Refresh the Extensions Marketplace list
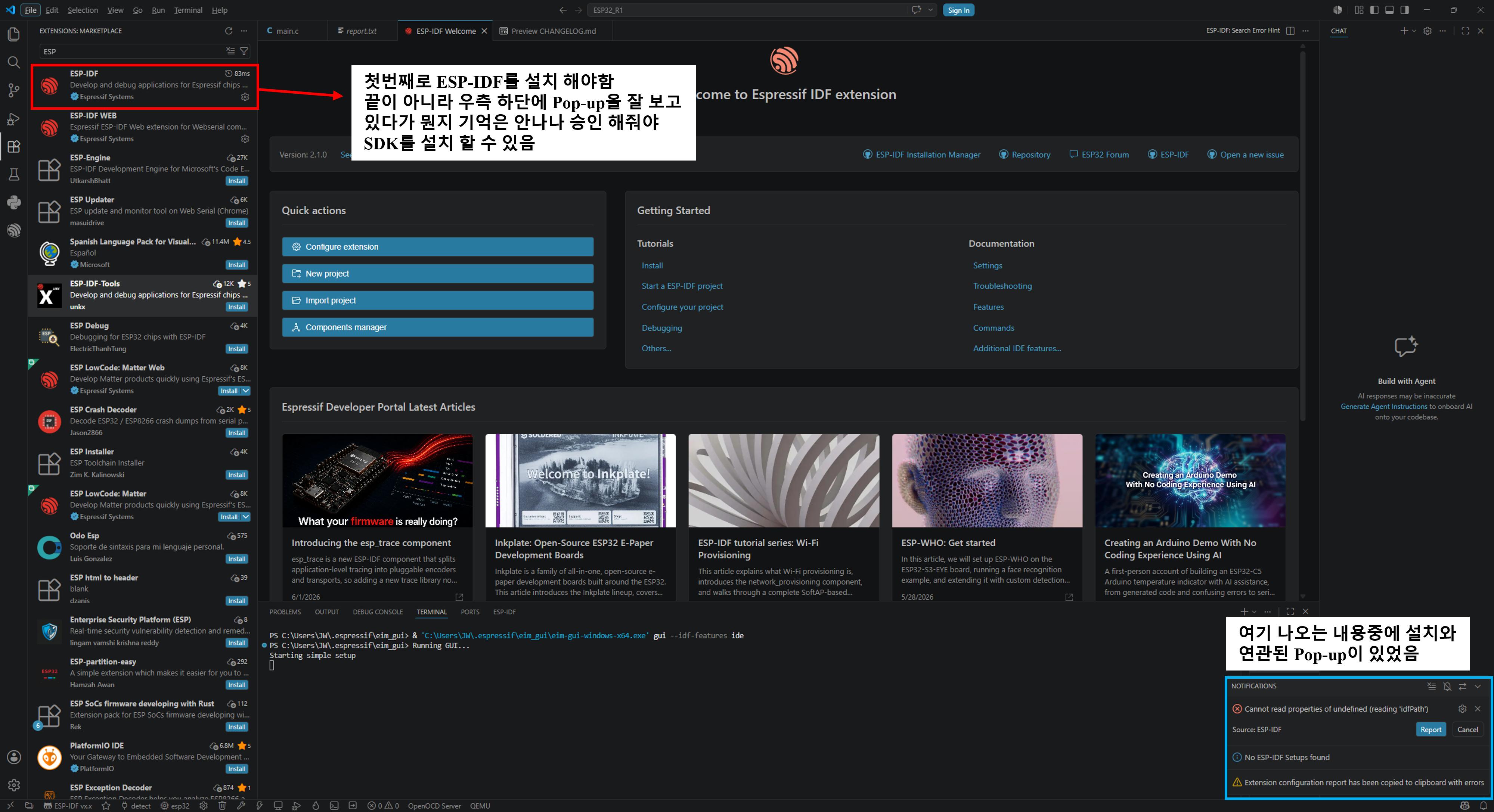1494x812 pixels. pyautogui.click(x=229, y=31)
